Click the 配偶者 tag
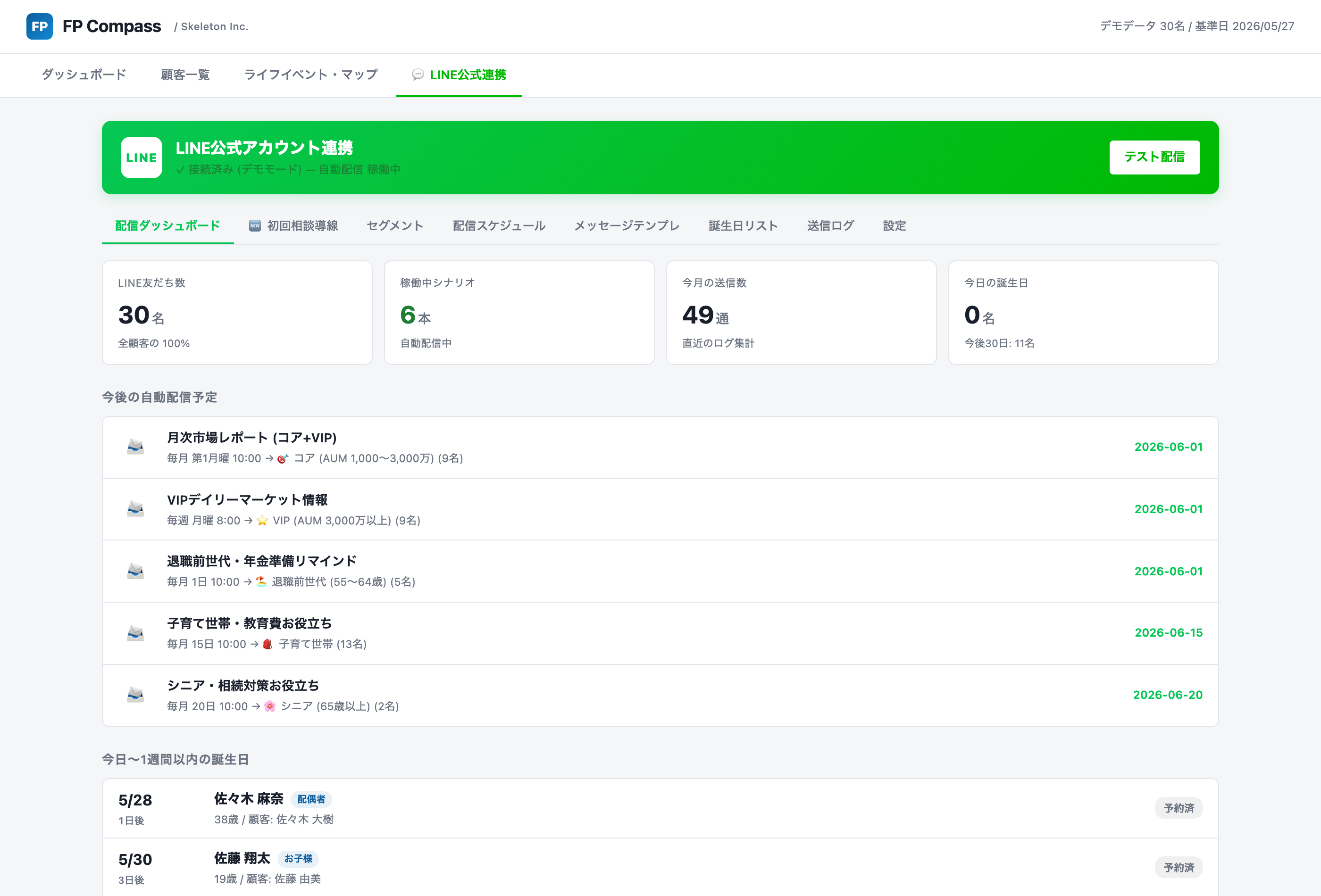1321x896 pixels. (x=311, y=799)
